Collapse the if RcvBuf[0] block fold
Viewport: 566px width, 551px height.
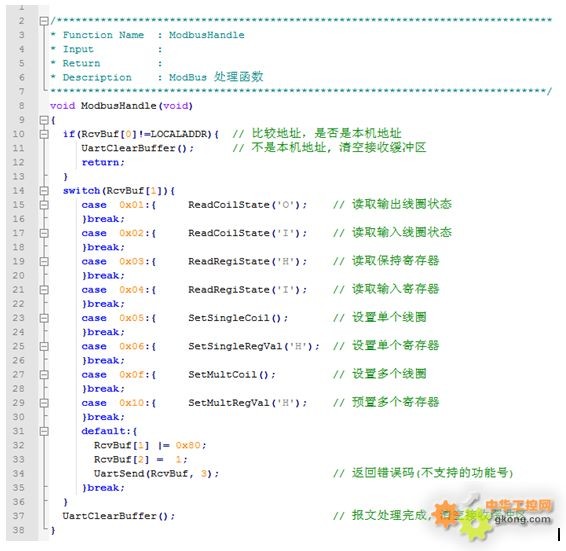click(44, 134)
